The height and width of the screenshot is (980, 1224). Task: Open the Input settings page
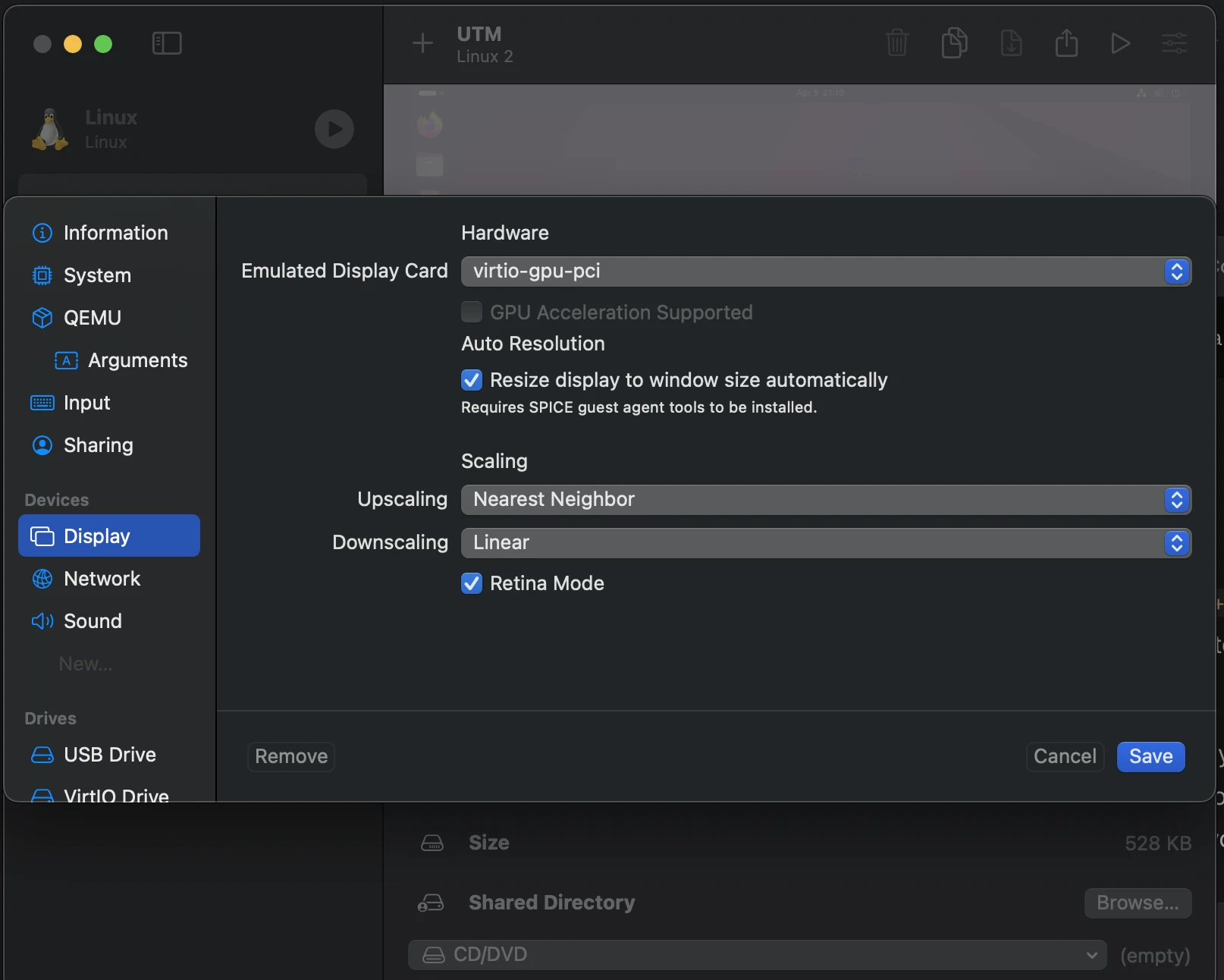(109, 403)
